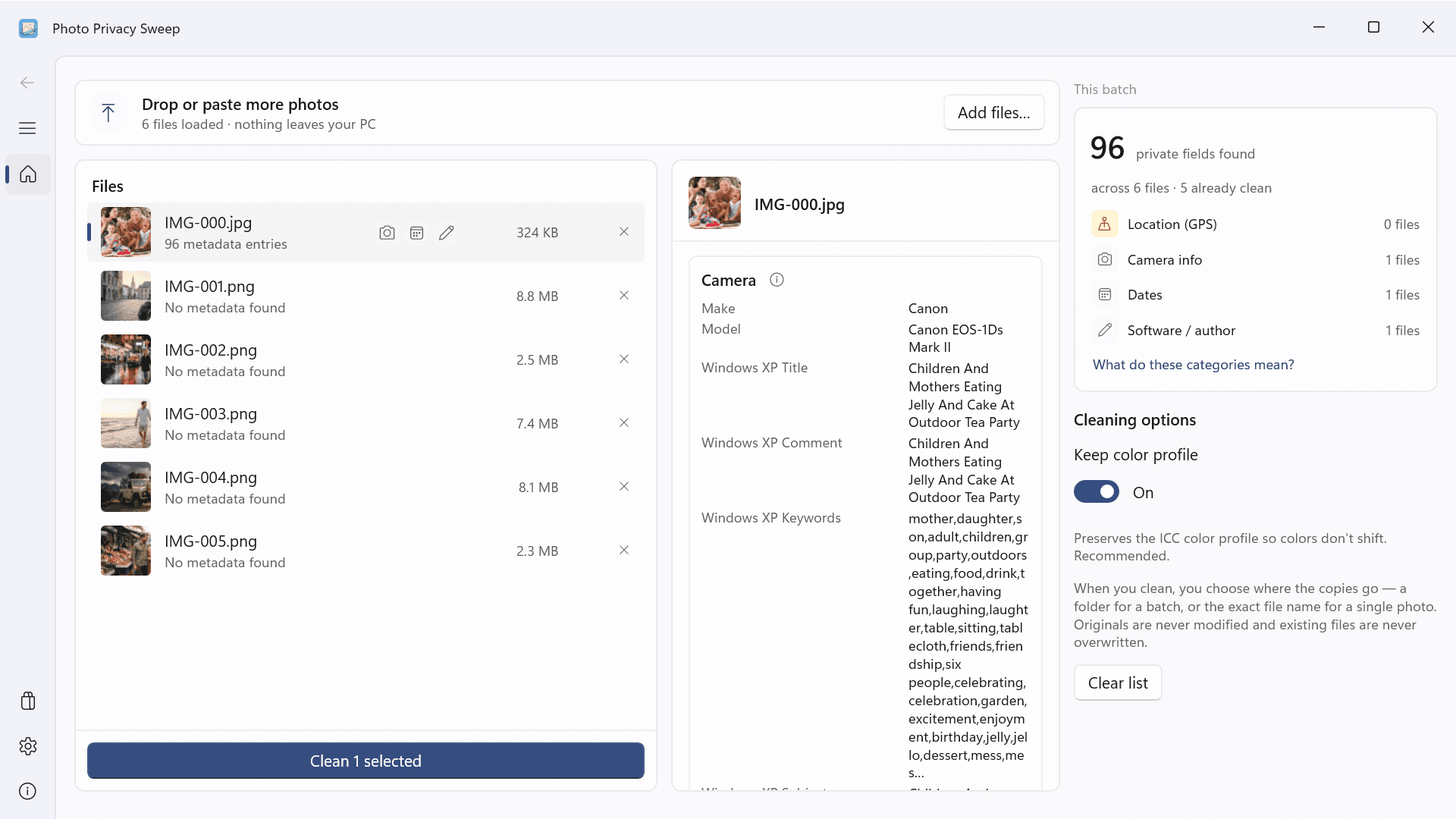Remove IMG-001.png from the list
The height and width of the screenshot is (819, 1456).
[x=623, y=296]
